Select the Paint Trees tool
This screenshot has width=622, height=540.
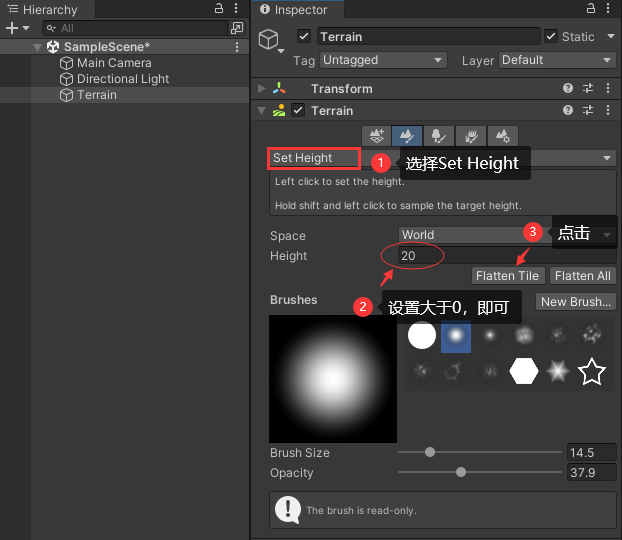(439, 136)
